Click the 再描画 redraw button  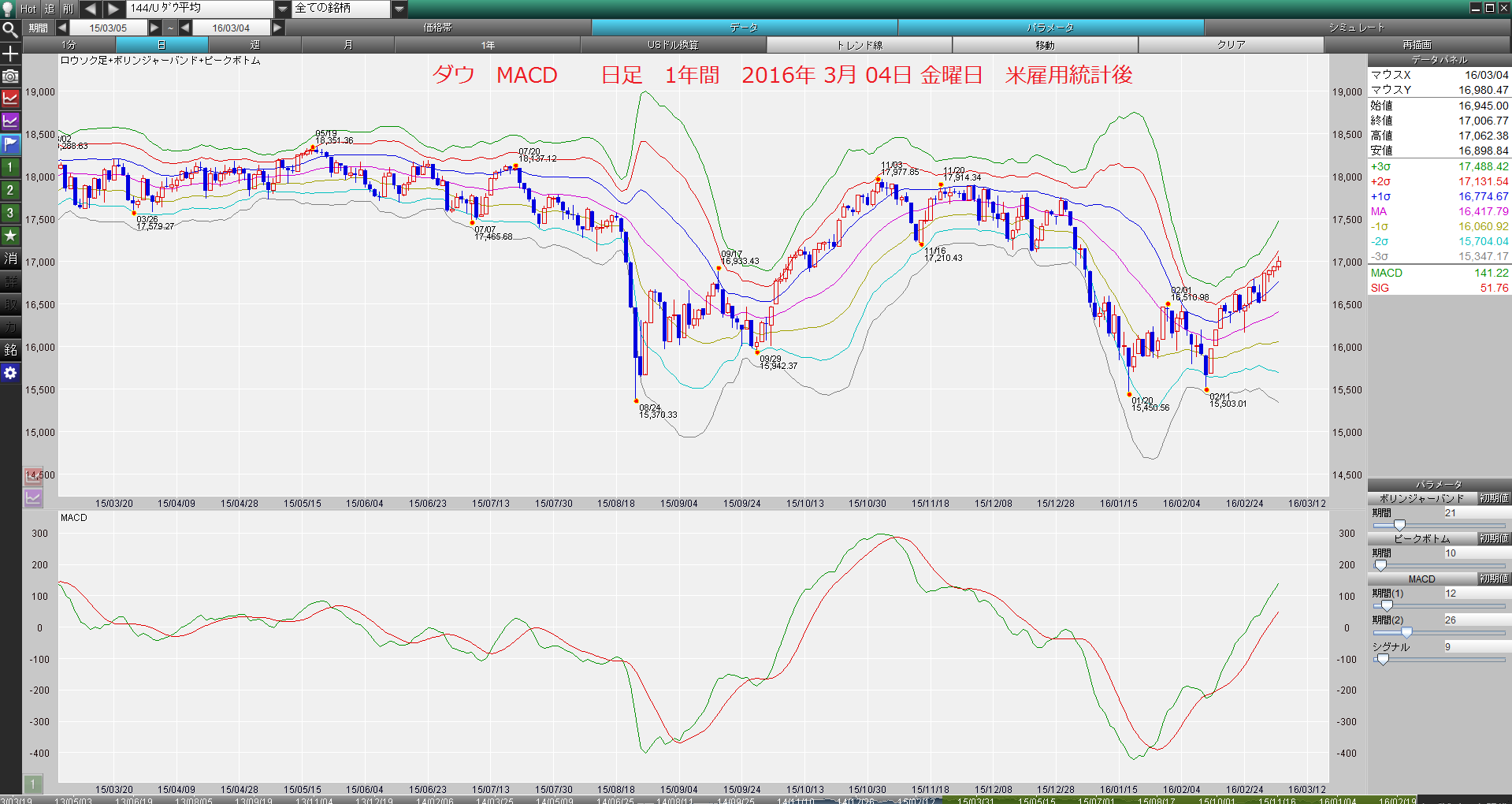pos(1417,45)
